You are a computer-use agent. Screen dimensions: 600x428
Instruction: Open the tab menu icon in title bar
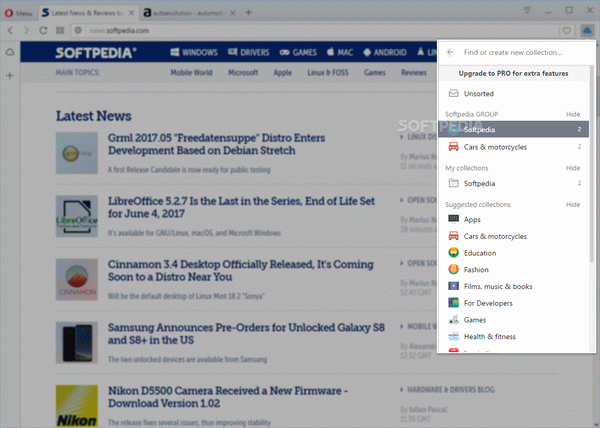[527, 10]
